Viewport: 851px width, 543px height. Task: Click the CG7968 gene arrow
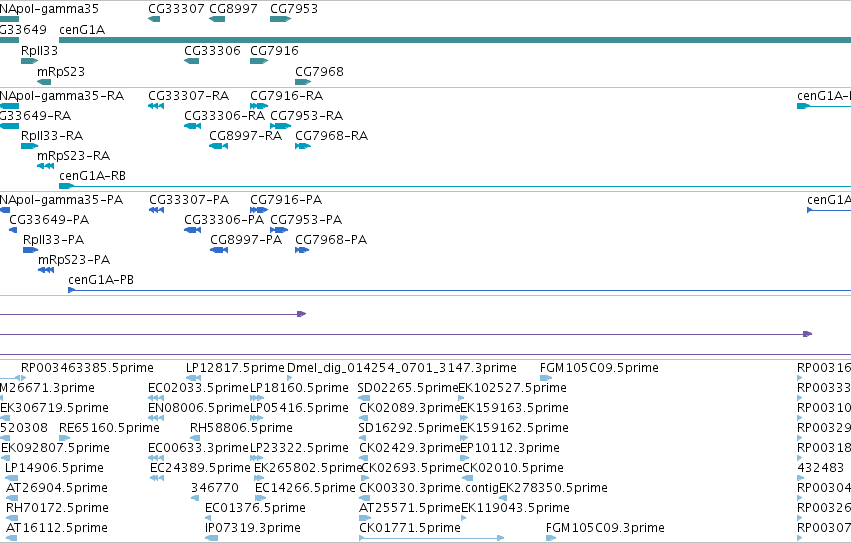(303, 82)
